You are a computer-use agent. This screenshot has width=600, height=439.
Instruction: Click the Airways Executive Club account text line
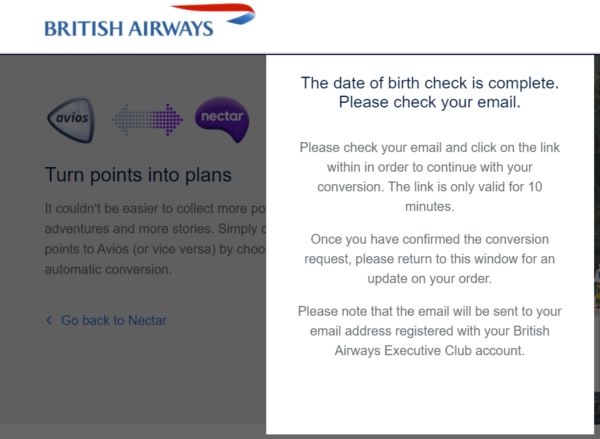(x=432, y=352)
